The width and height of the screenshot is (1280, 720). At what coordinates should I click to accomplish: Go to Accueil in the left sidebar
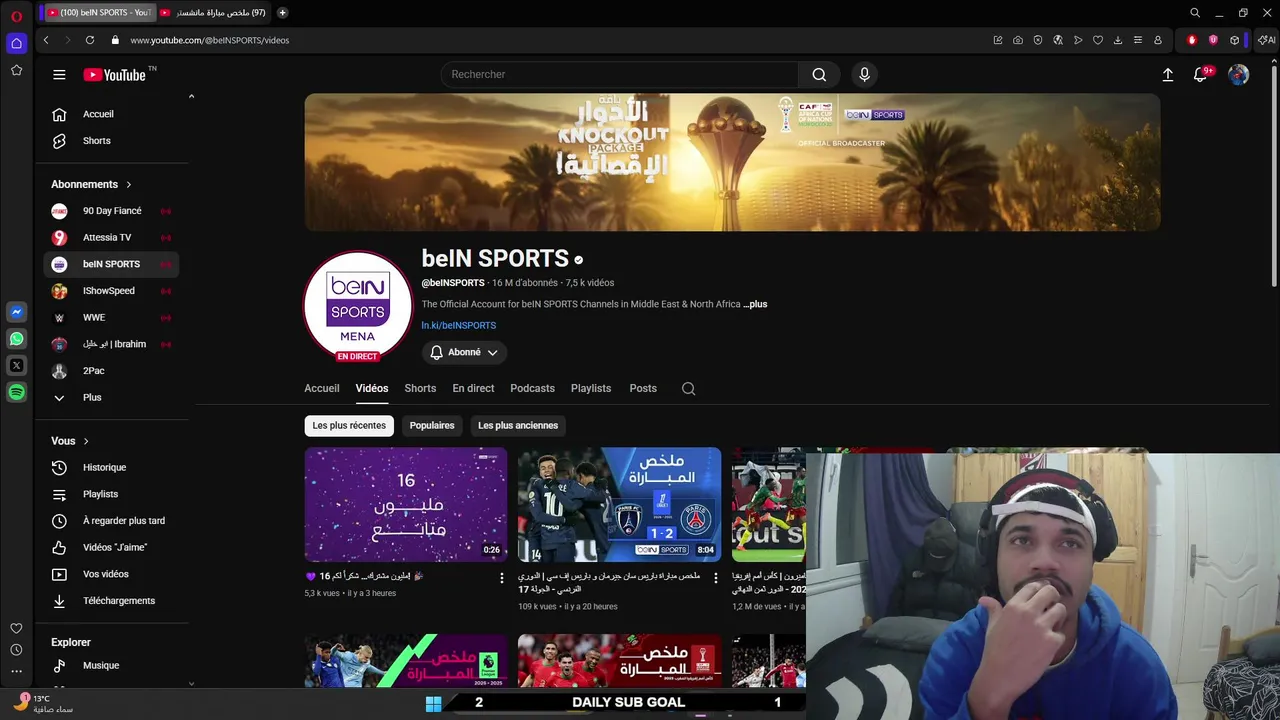tap(112, 114)
